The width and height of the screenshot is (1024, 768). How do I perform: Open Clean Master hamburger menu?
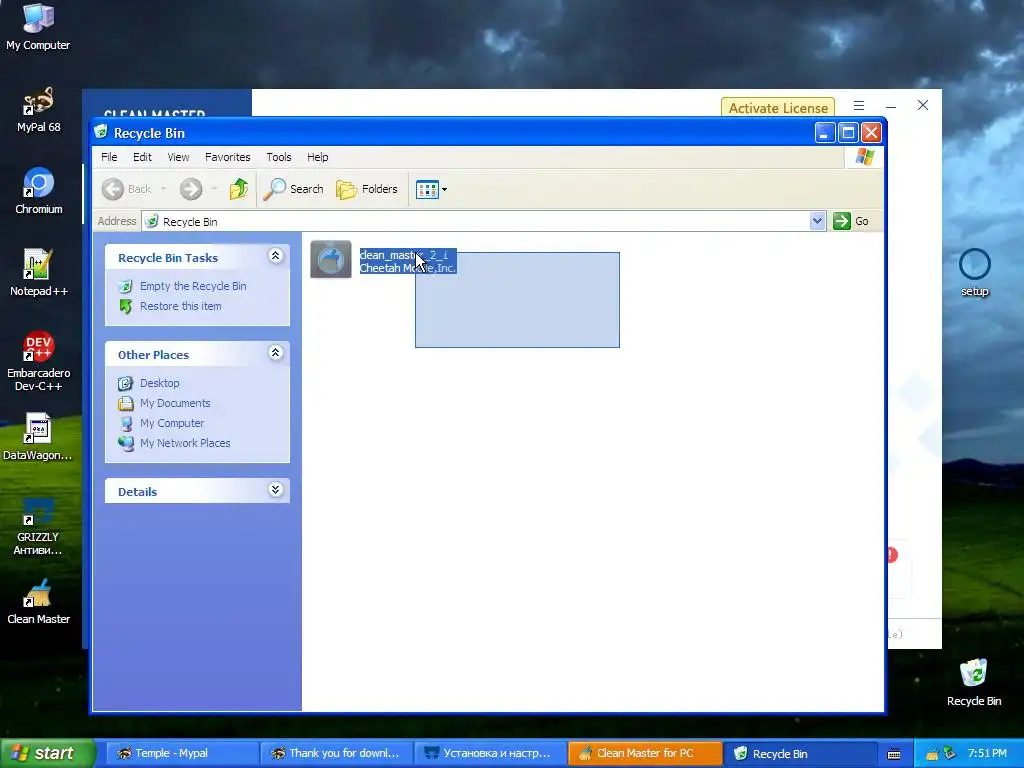859,105
